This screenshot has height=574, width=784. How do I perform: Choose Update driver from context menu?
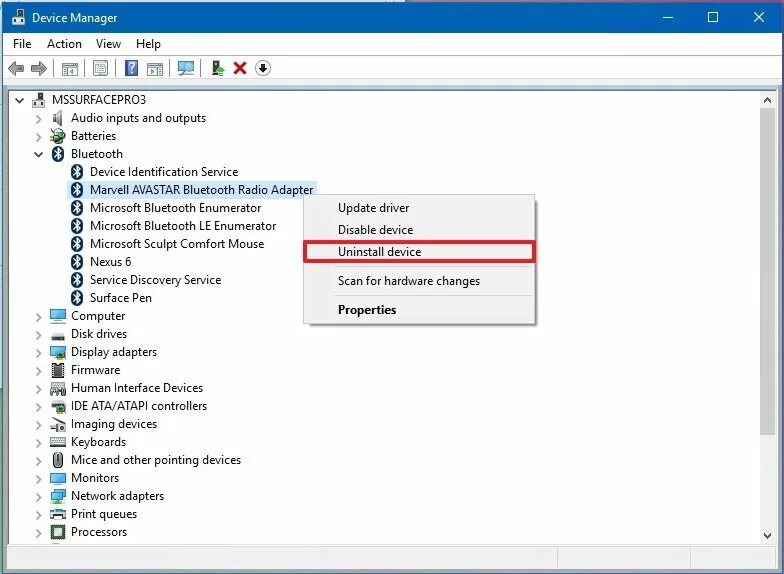pyautogui.click(x=419, y=208)
